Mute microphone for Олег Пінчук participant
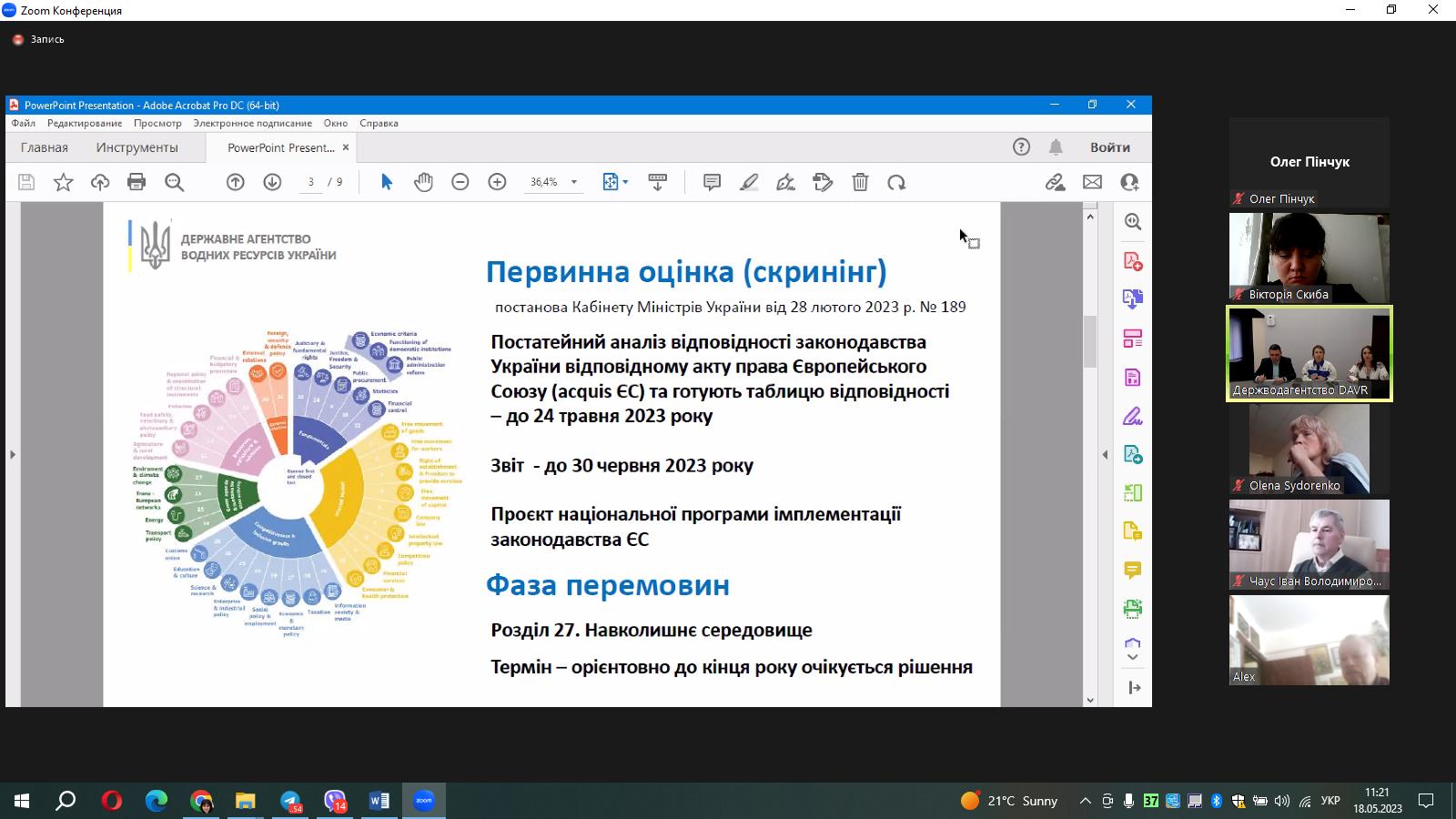The image size is (1456, 819). click(x=1238, y=198)
